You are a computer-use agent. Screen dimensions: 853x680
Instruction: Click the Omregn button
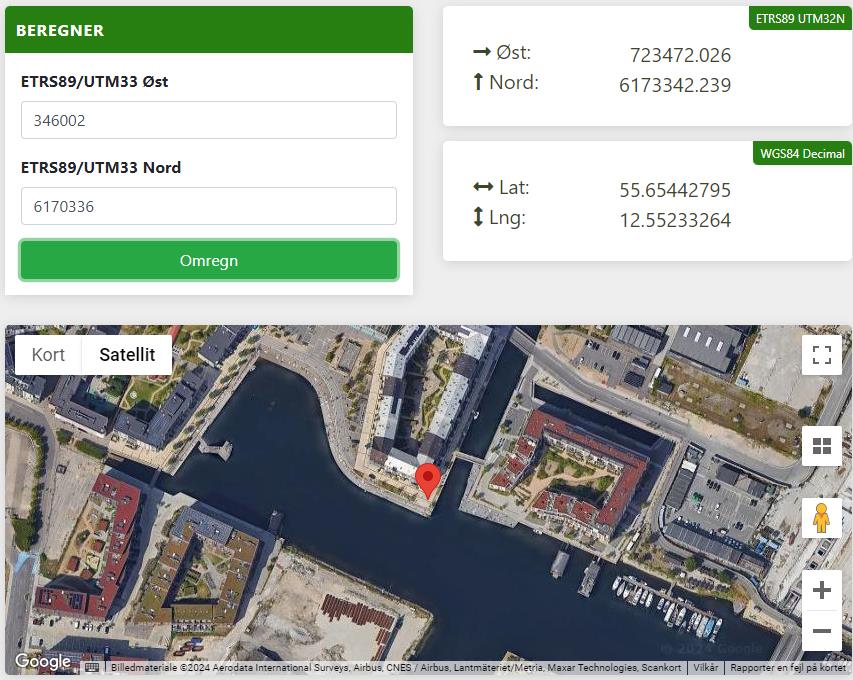(x=209, y=261)
